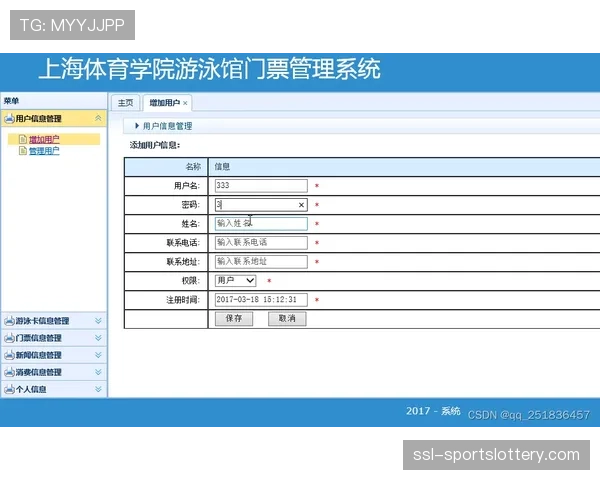The height and width of the screenshot is (480, 600).
Task: Click into the 密码 input field
Action: (261, 205)
